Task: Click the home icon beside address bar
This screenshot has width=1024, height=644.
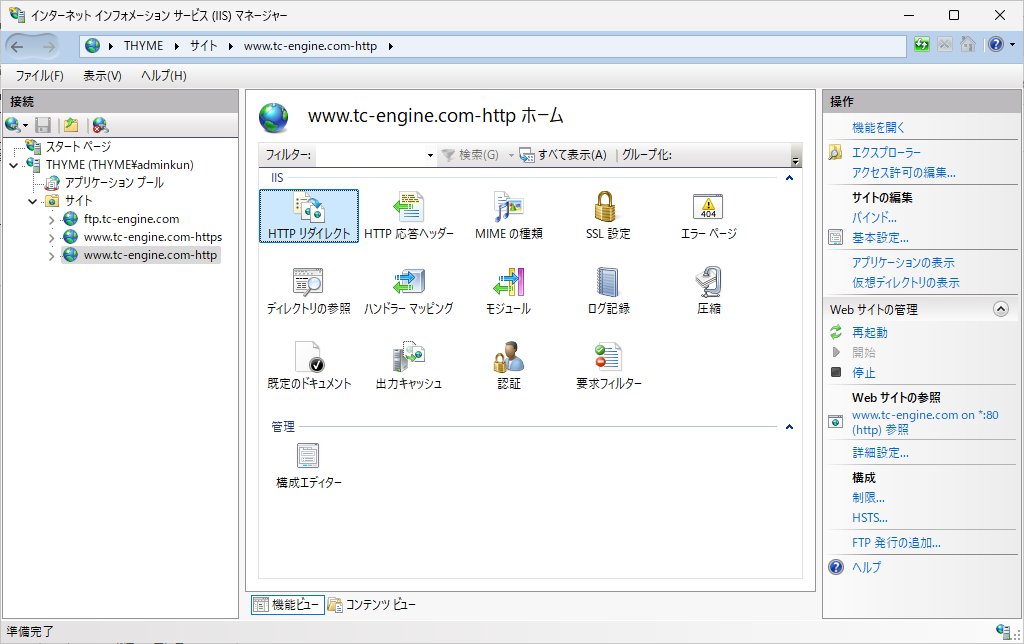Action: (968, 45)
